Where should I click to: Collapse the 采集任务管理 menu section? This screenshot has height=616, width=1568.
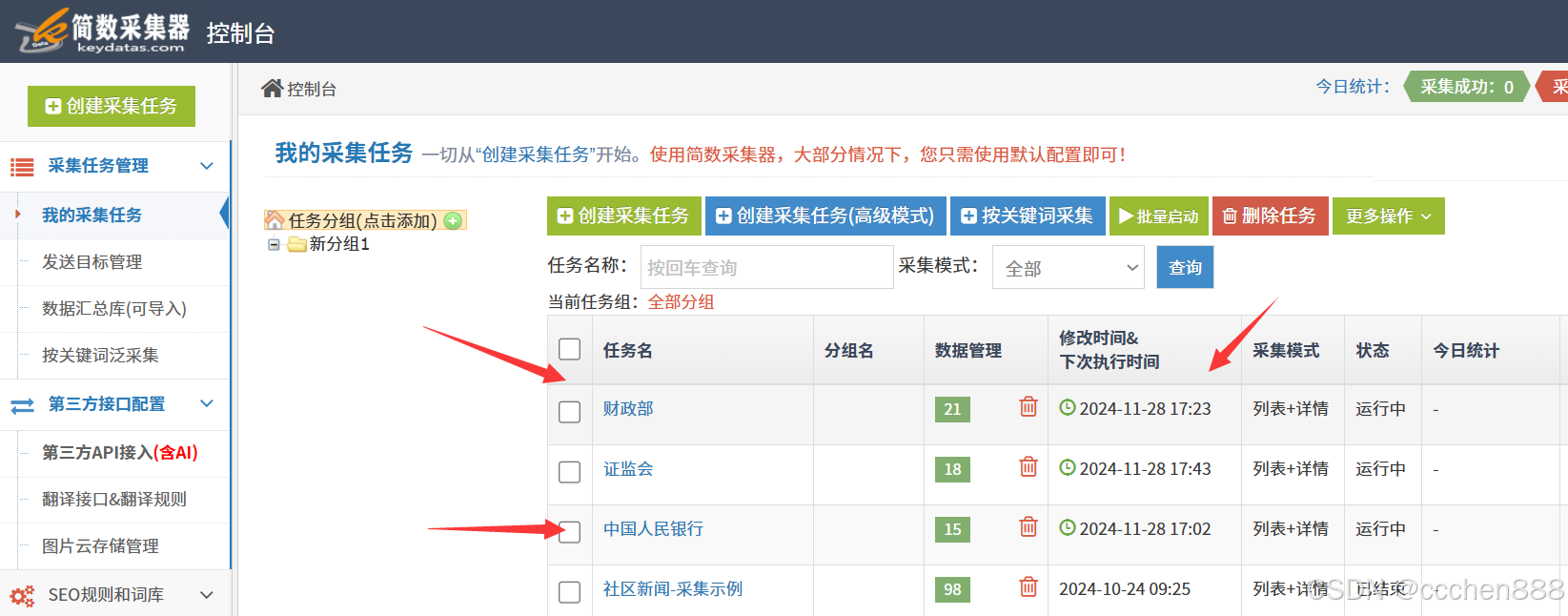click(207, 166)
